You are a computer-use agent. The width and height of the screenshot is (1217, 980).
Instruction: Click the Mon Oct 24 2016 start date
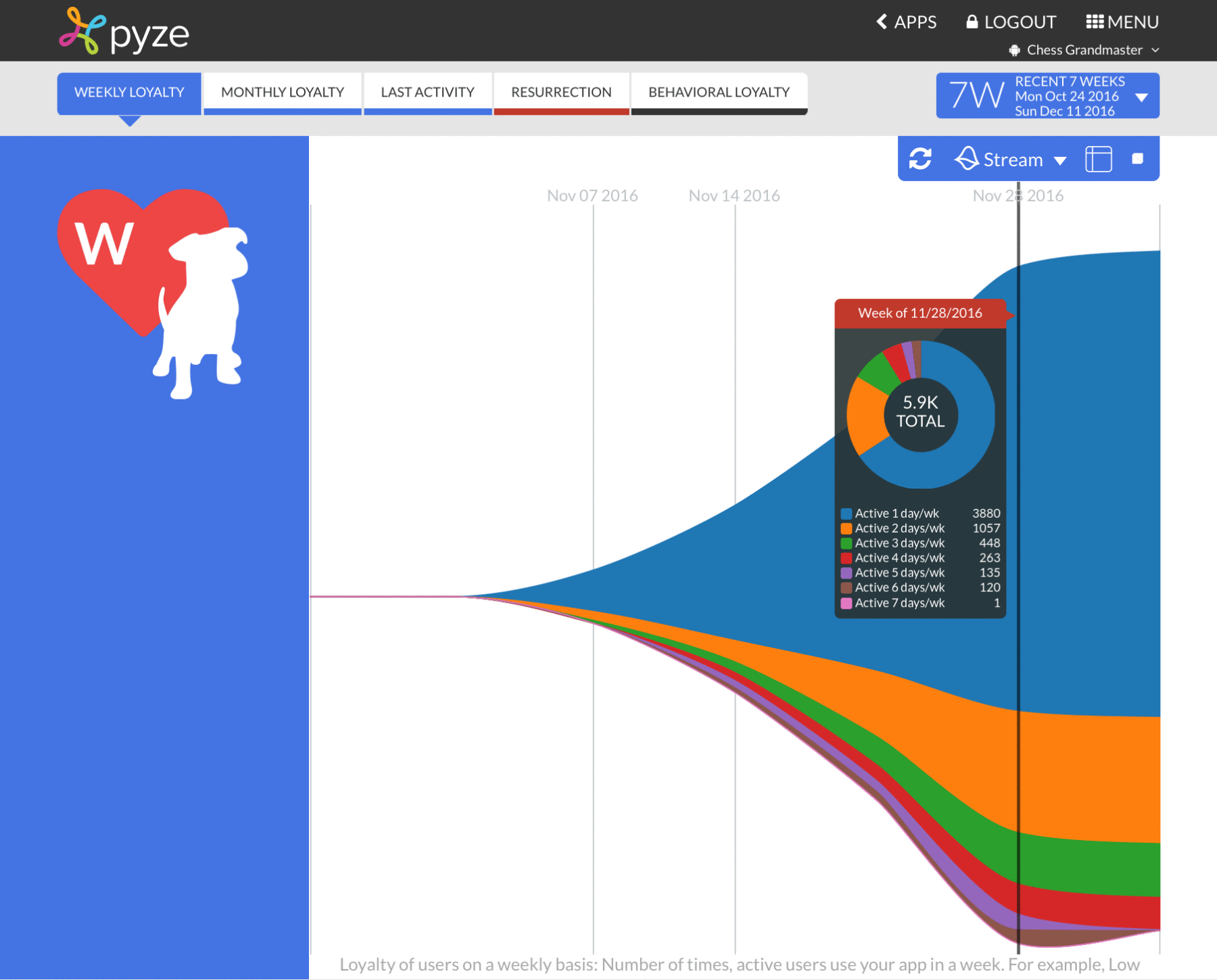tap(1067, 97)
